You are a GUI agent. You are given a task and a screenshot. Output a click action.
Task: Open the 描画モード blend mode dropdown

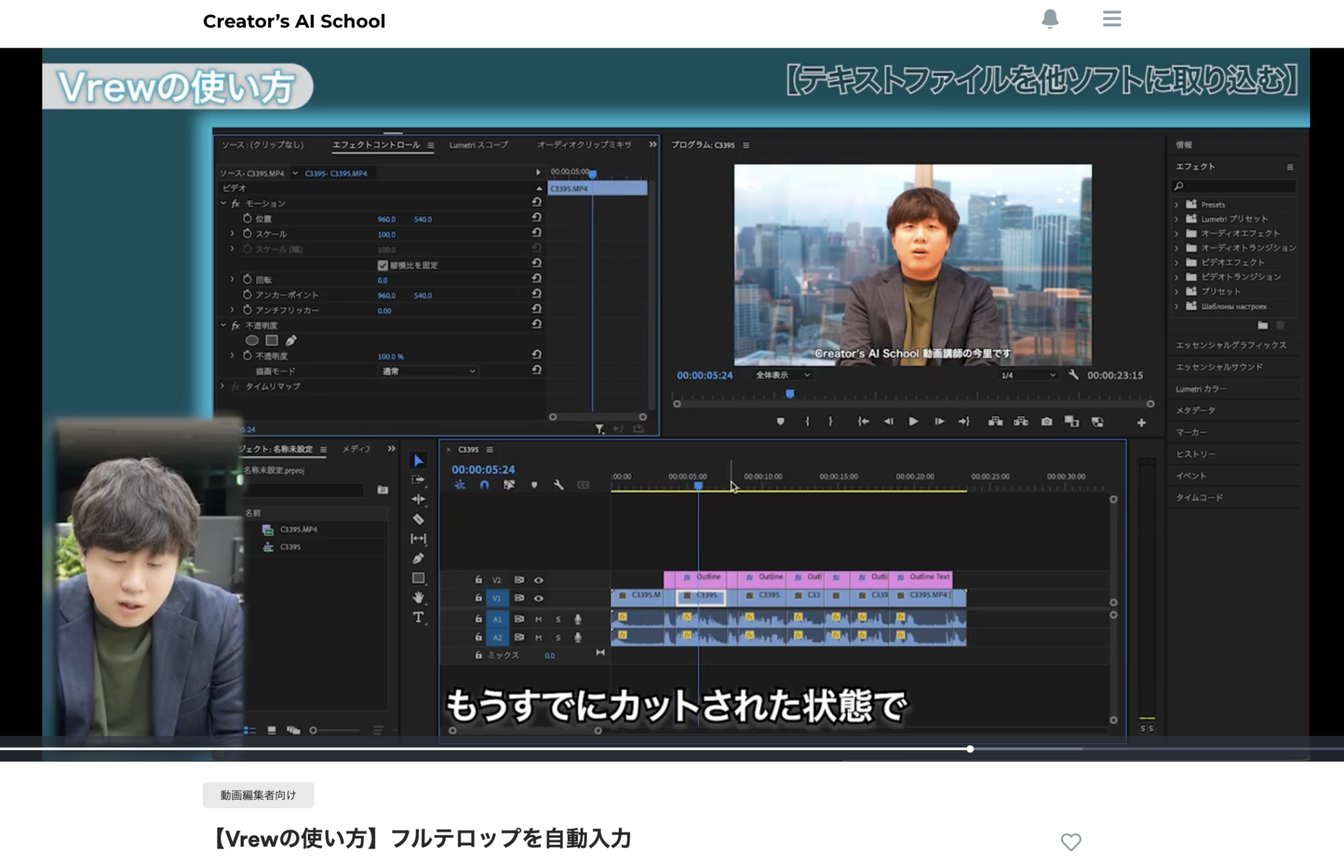tap(430, 371)
